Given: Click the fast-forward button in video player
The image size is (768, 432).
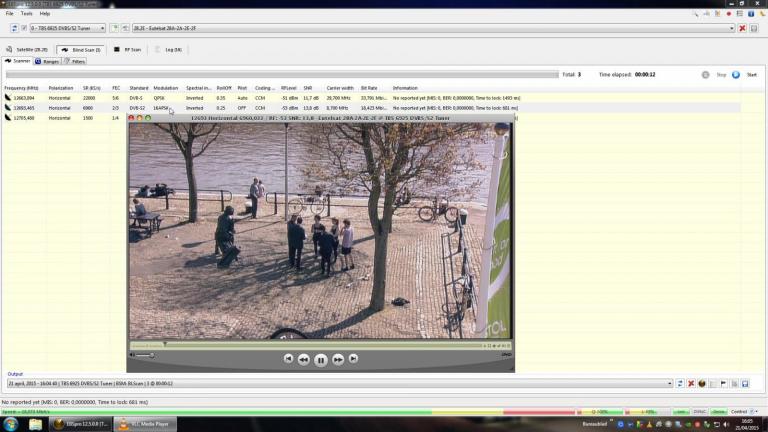Looking at the screenshot, I should point(338,359).
